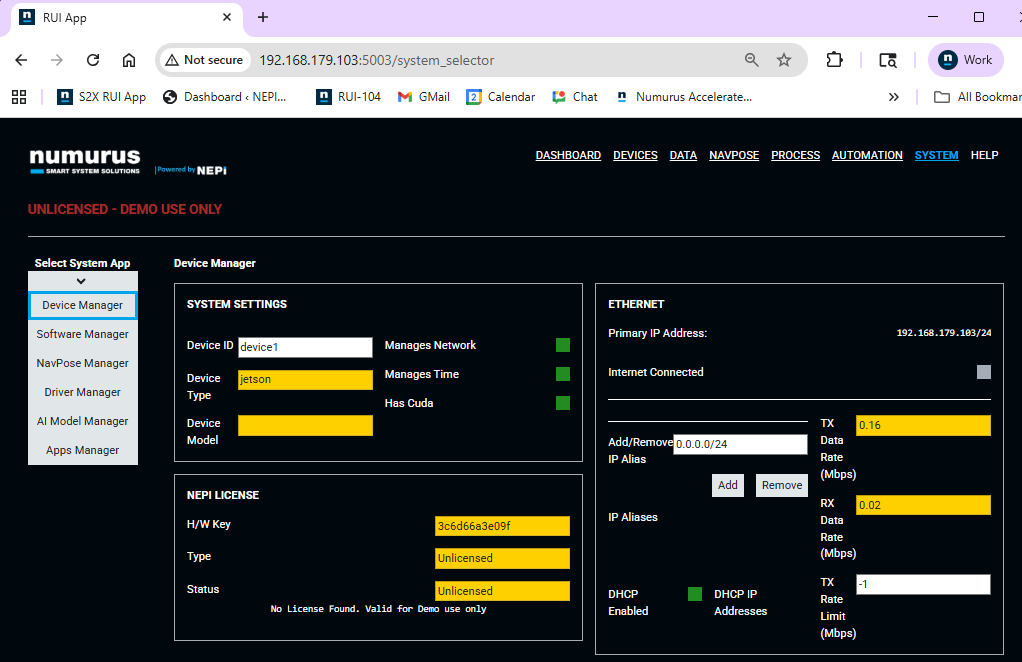Open the apps grid icon in bookmarks bar
Image resolution: width=1022 pixels, height=662 pixels.
click(18, 97)
